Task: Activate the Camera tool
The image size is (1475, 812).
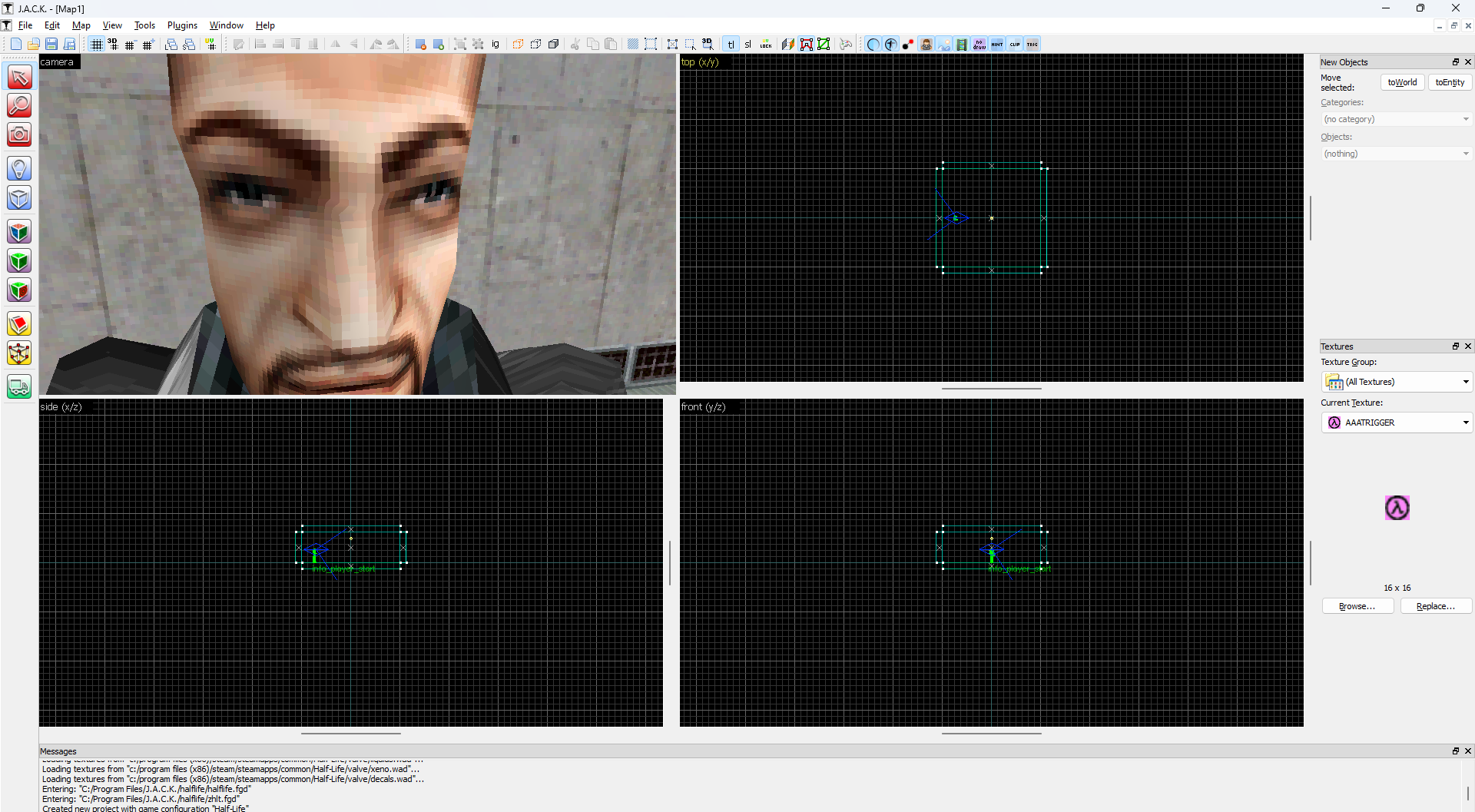Action: [19, 134]
